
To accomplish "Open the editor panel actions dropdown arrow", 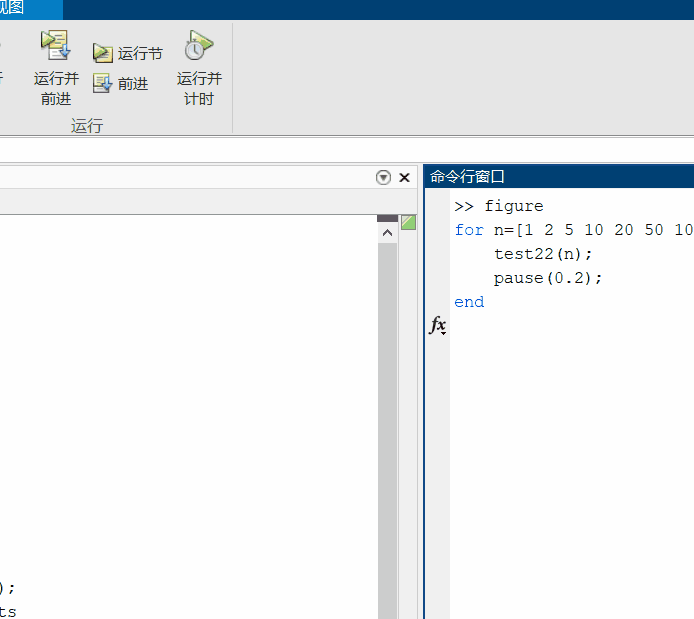I will point(383,177).
